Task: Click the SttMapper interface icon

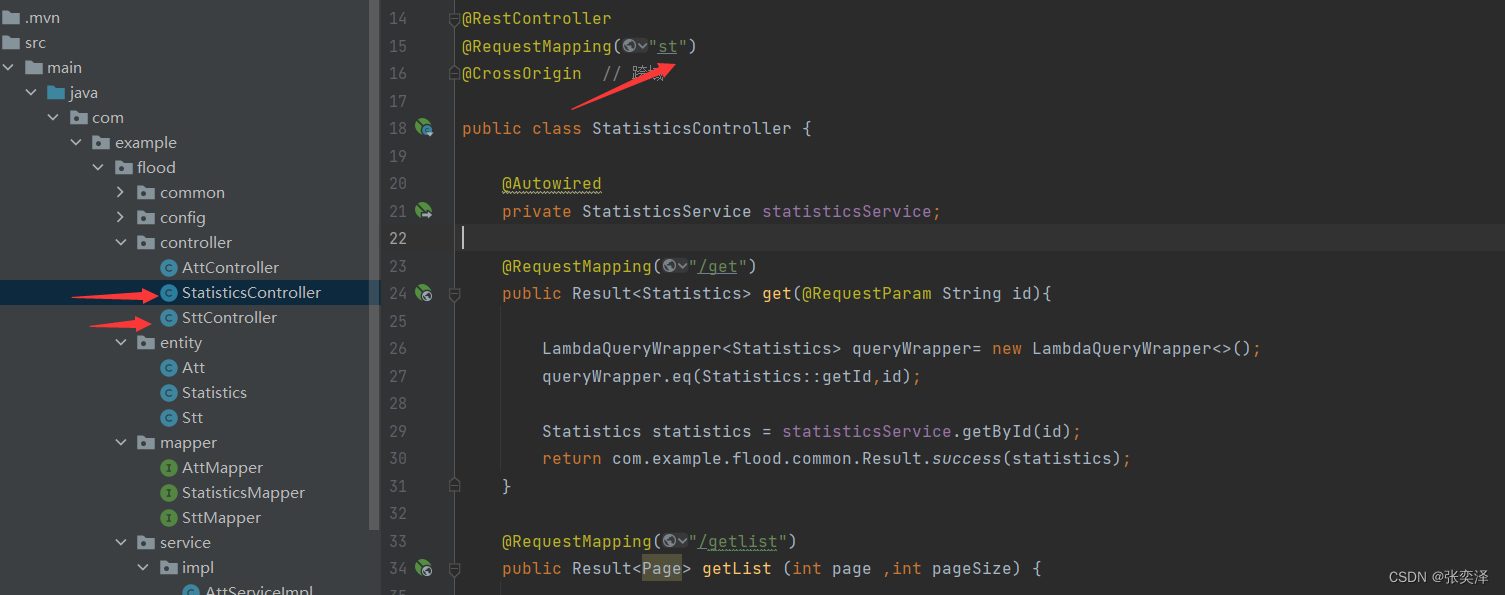Action: [x=168, y=517]
